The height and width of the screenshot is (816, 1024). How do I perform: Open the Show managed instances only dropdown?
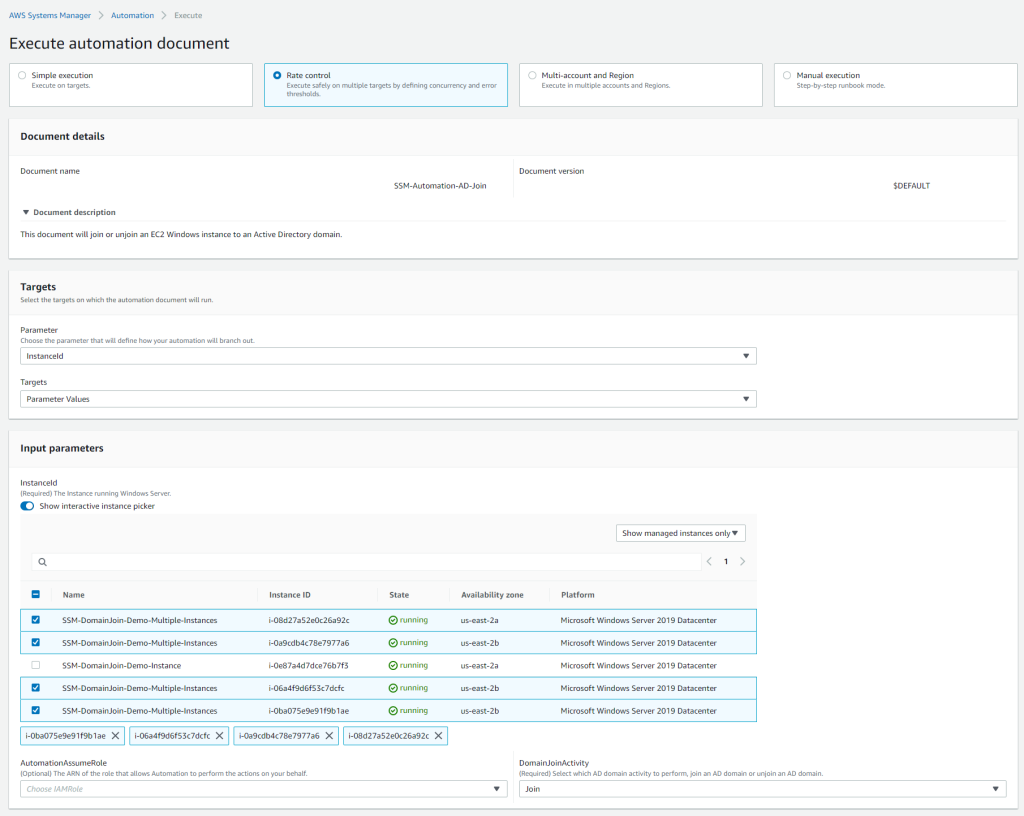(x=680, y=533)
